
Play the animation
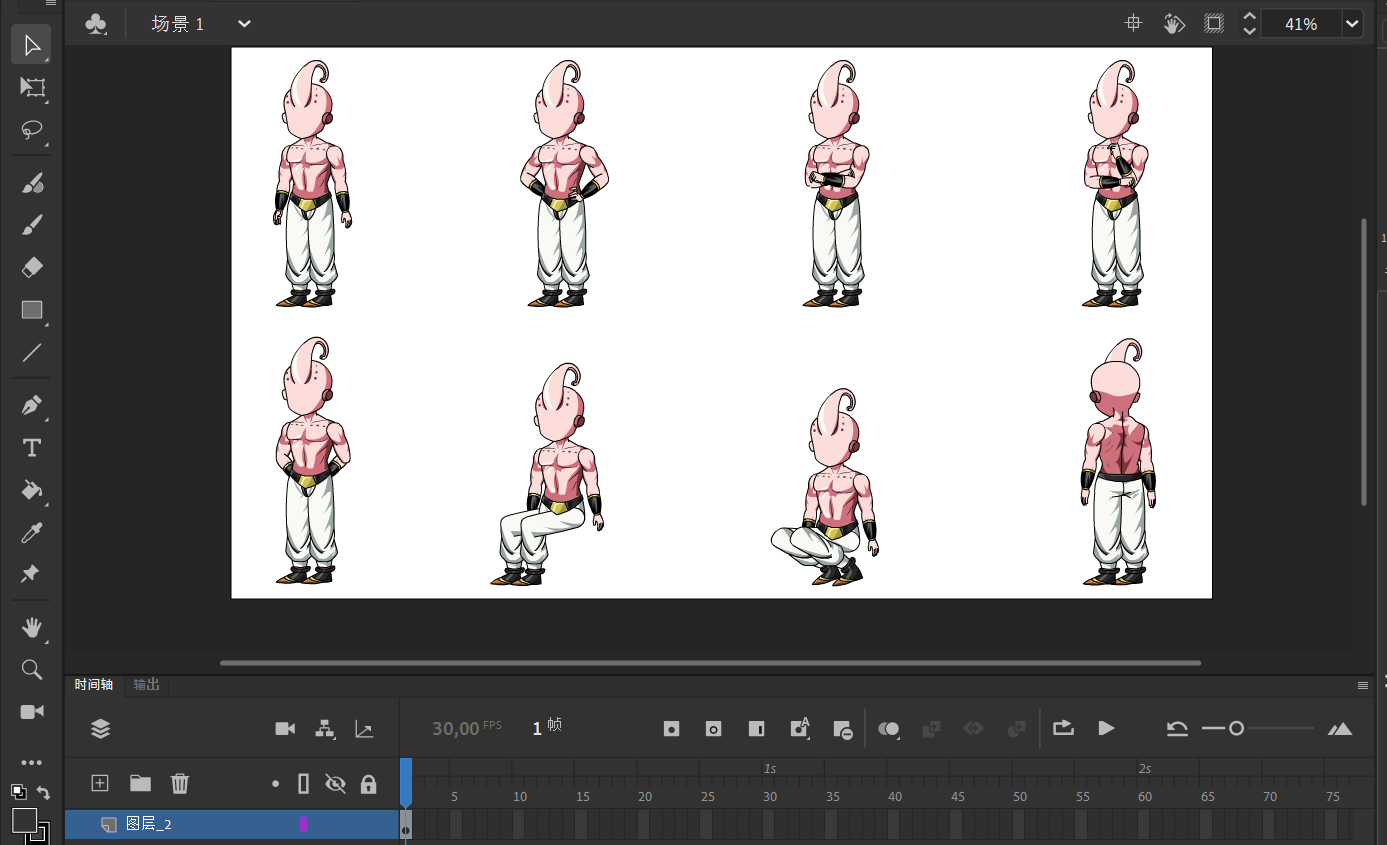1106,729
